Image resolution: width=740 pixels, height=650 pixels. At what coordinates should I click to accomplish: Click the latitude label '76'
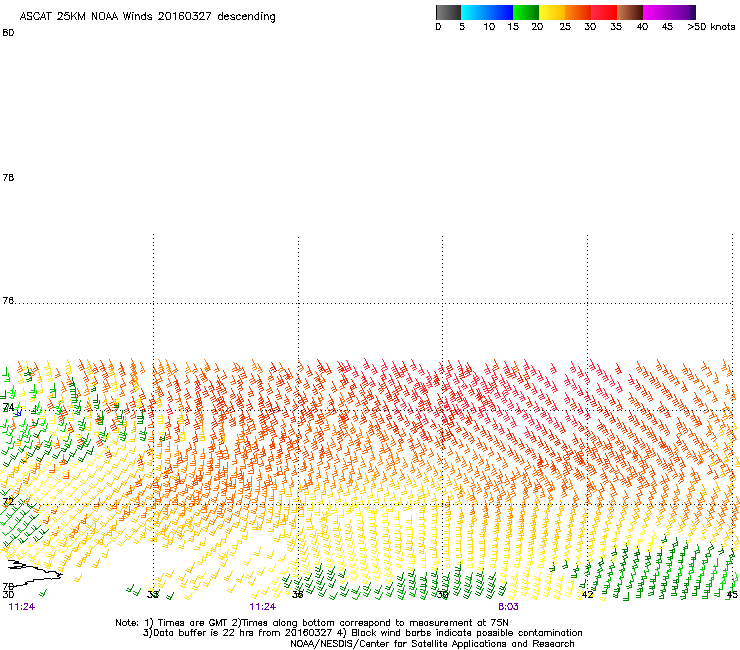8,301
